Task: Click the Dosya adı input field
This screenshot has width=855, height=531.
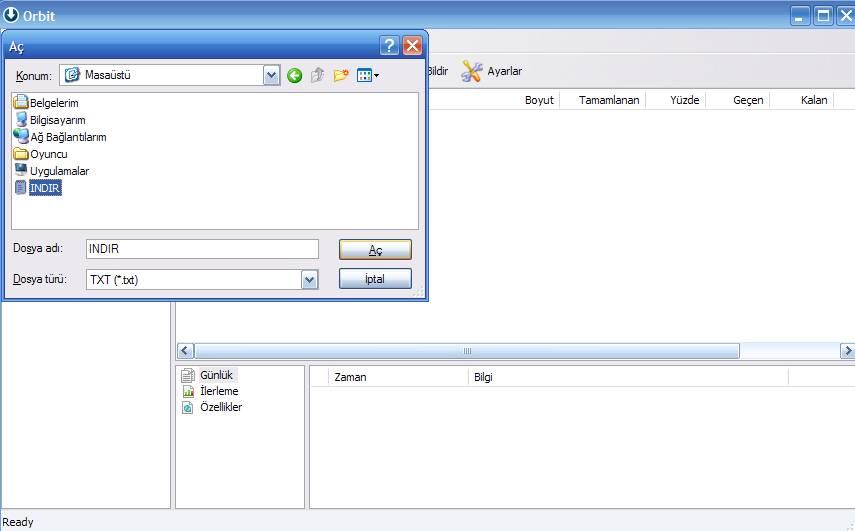Action: (202, 249)
